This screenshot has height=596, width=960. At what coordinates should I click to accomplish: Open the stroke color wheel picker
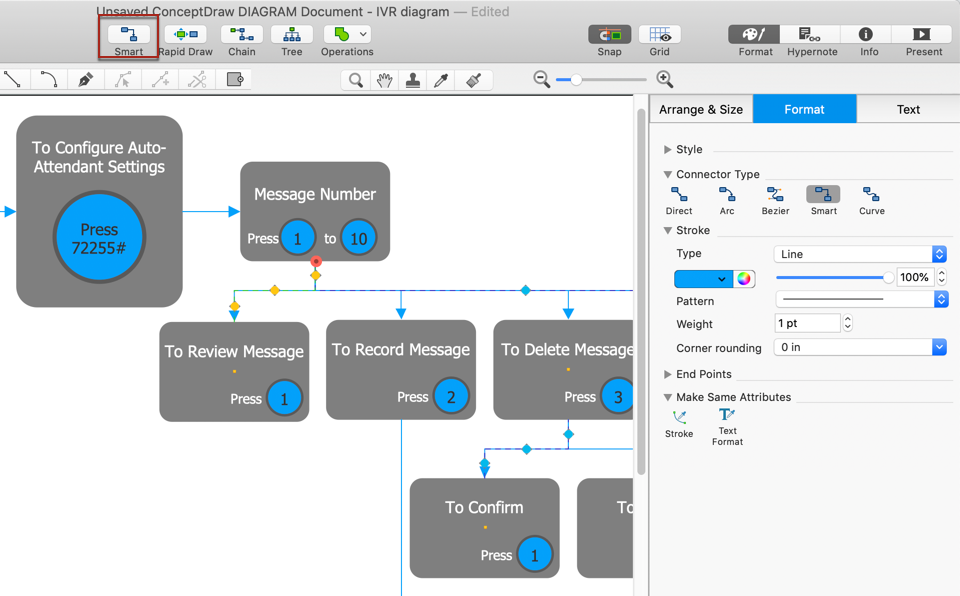[x=744, y=279]
